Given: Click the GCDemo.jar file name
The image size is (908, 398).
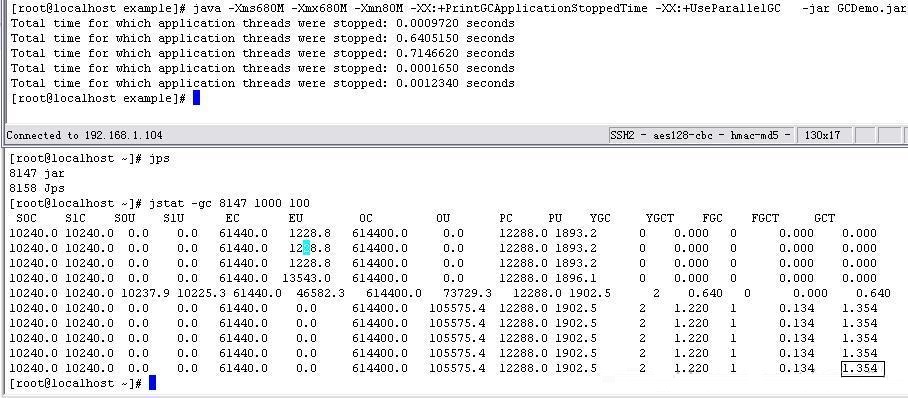Looking at the screenshot, I should coord(871,9).
